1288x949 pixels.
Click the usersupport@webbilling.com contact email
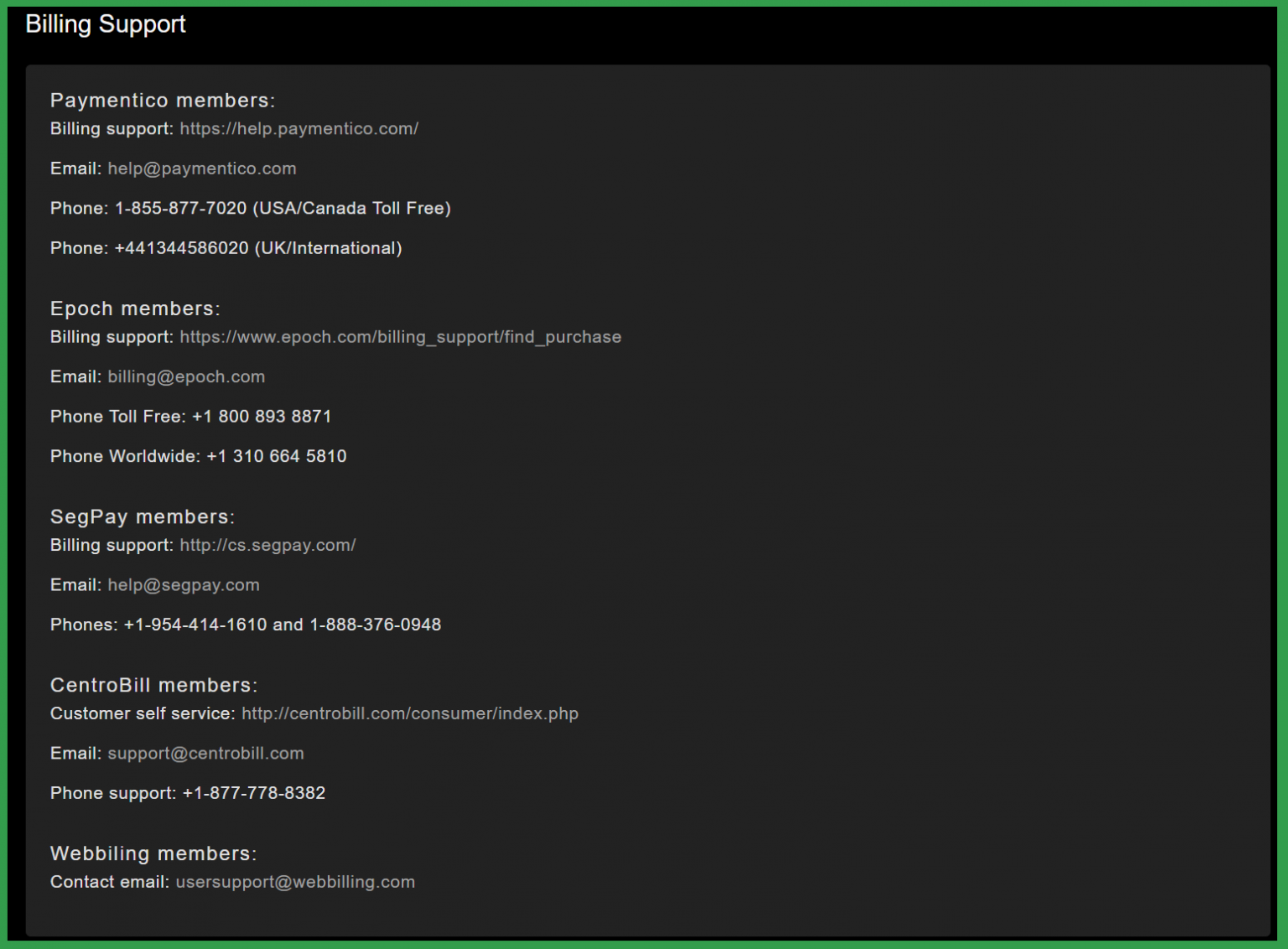295,882
